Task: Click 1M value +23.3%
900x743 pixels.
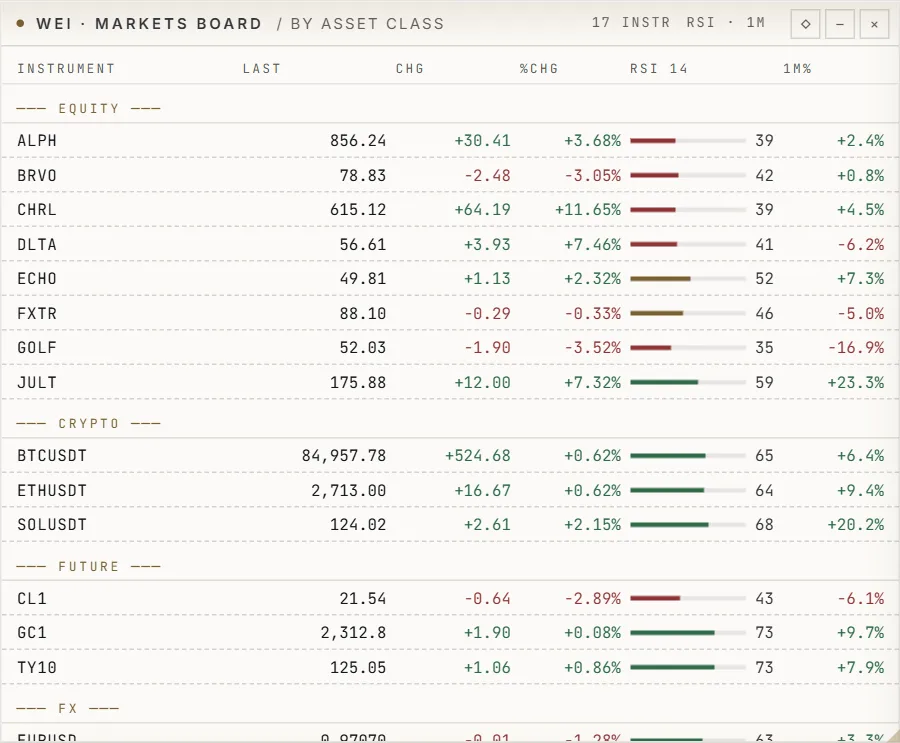Action: click(x=856, y=382)
